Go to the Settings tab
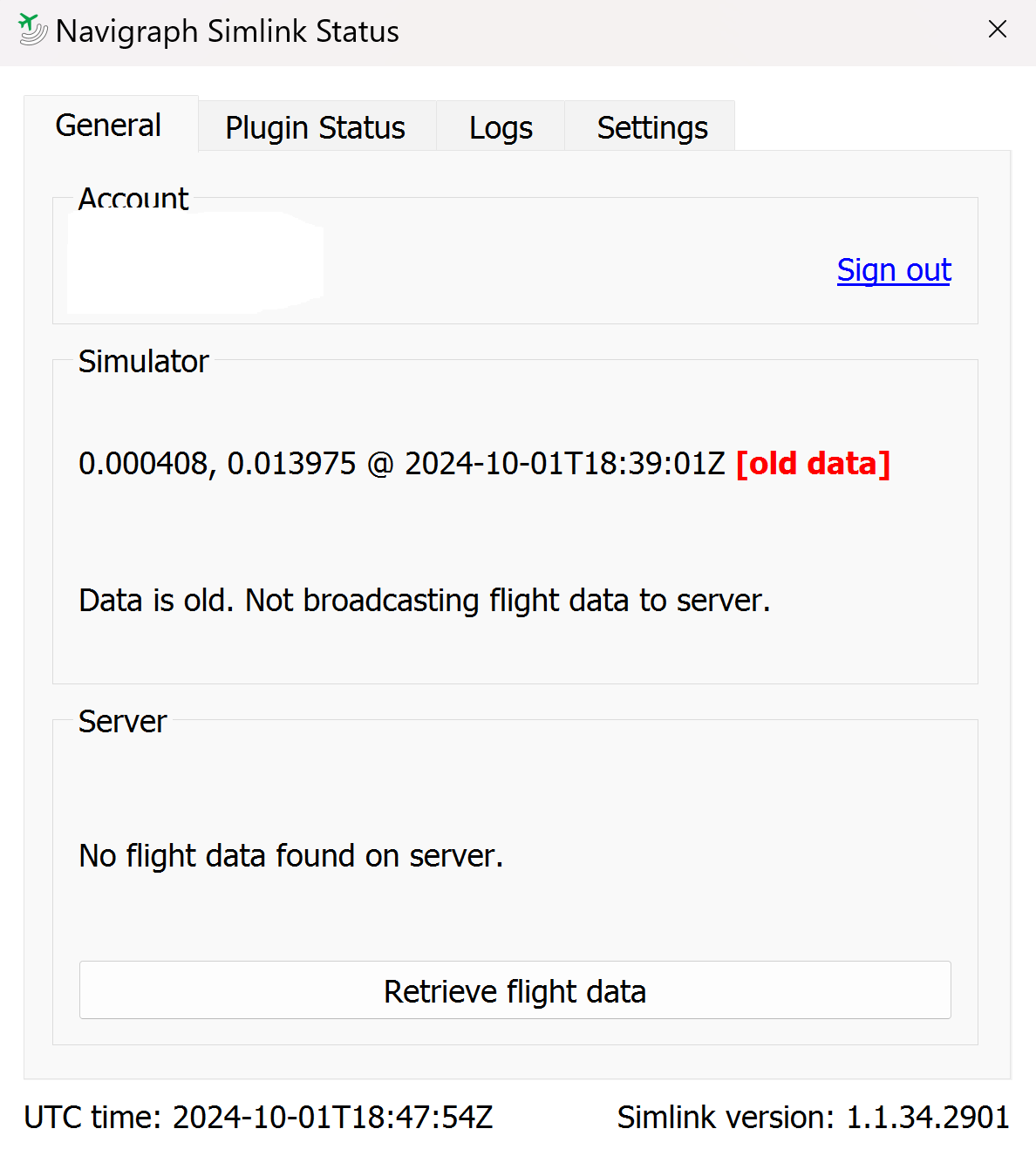 (651, 127)
